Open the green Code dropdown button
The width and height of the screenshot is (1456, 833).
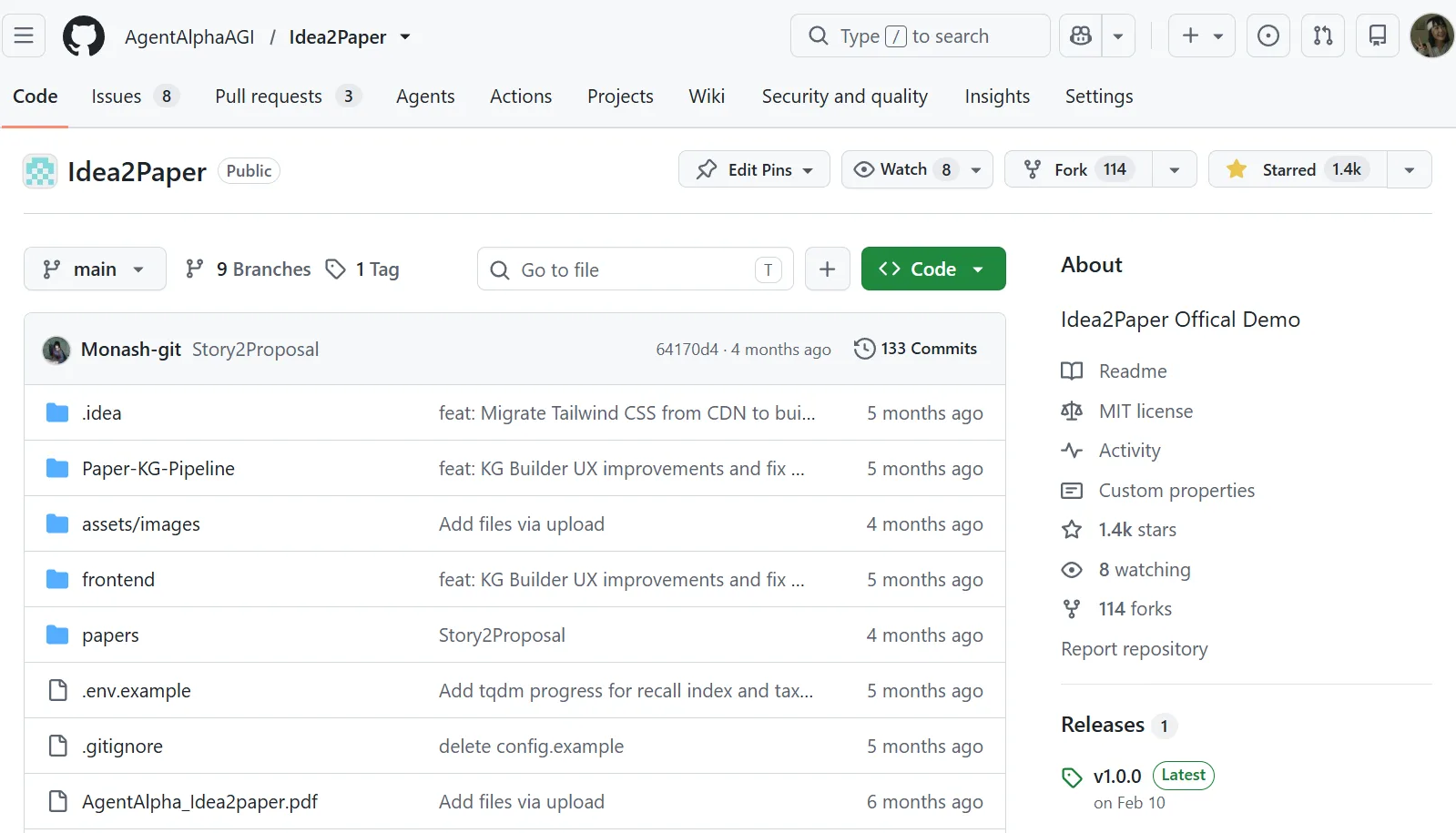(x=933, y=269)
